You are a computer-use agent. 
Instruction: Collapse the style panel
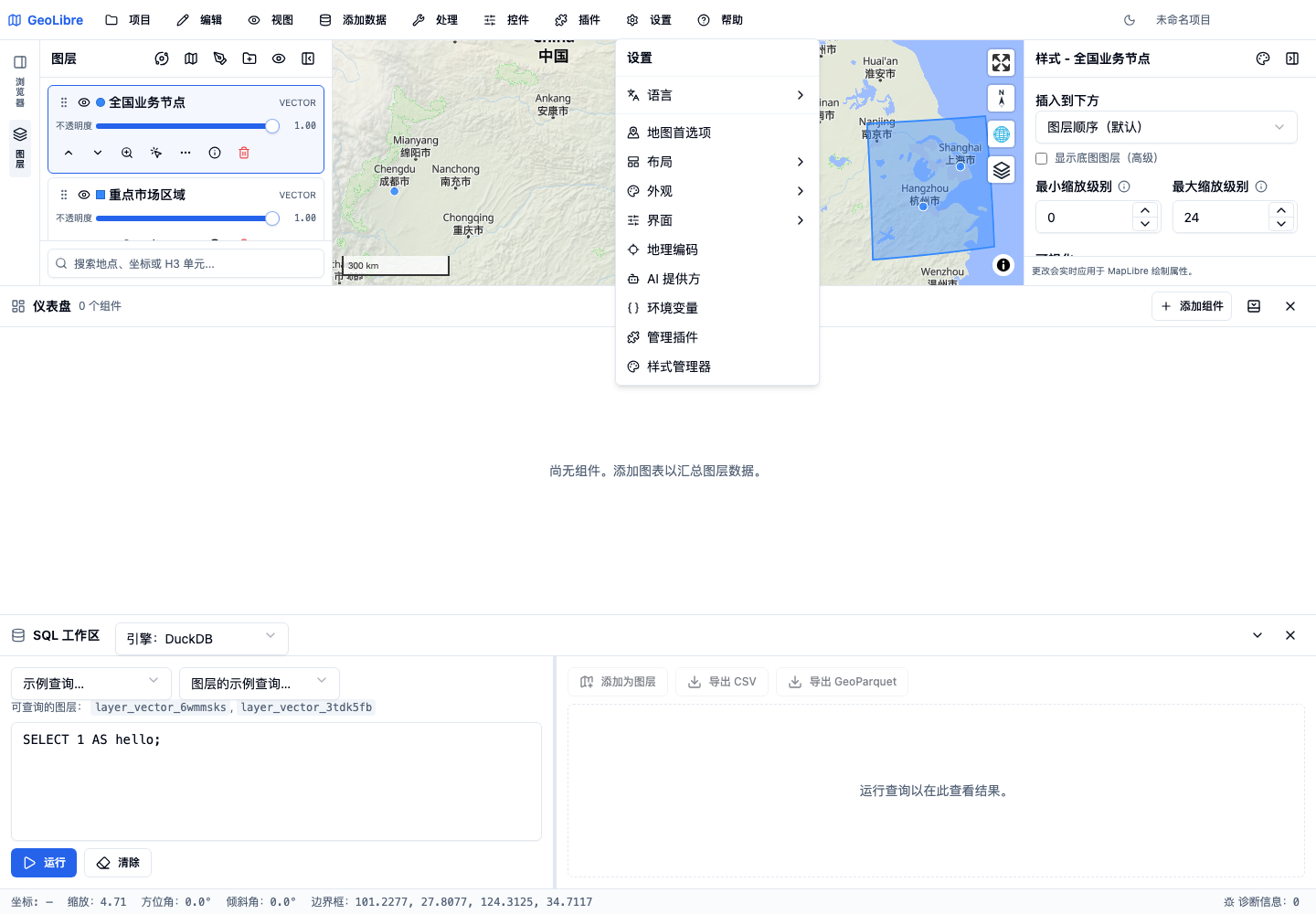(x=1292, y=58)
